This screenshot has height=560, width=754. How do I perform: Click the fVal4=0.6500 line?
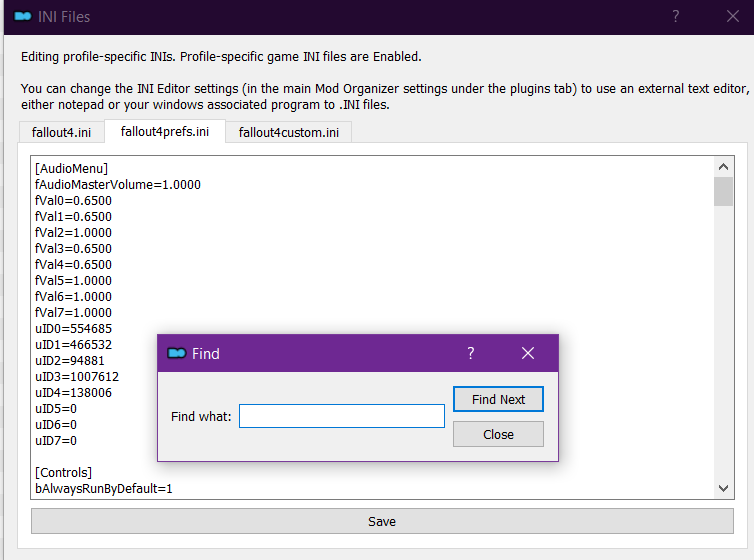click(x=73, y=265)
